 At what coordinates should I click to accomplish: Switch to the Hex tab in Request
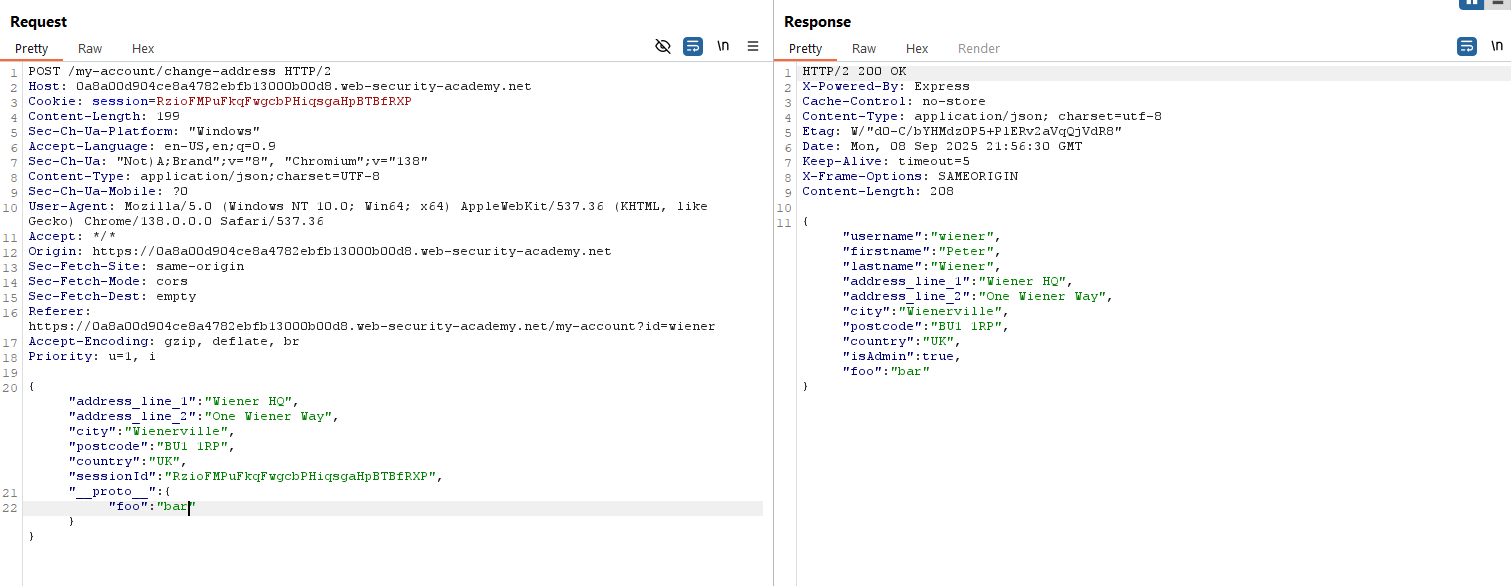pos(143,48)
